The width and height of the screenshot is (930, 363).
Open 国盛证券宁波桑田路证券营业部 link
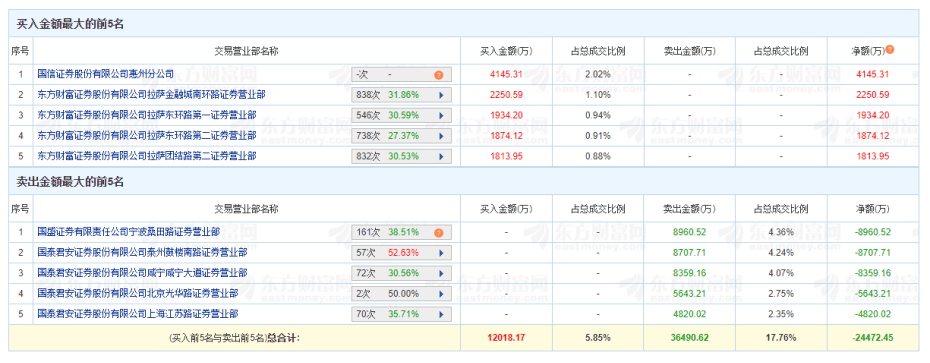coord(129,232)
